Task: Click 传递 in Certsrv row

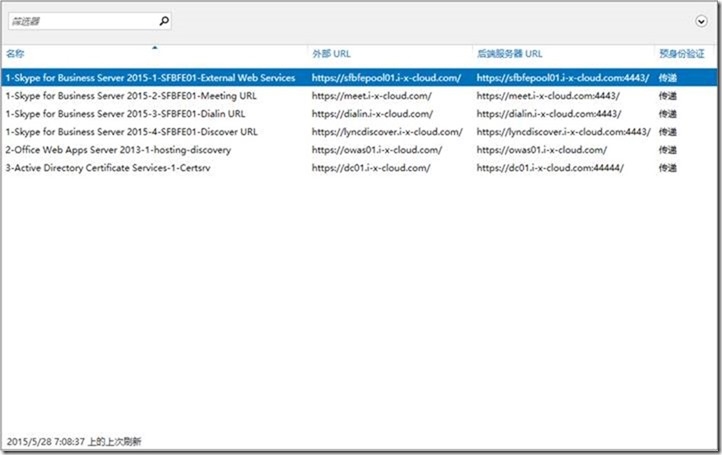Action: click(x=668, y=168)
